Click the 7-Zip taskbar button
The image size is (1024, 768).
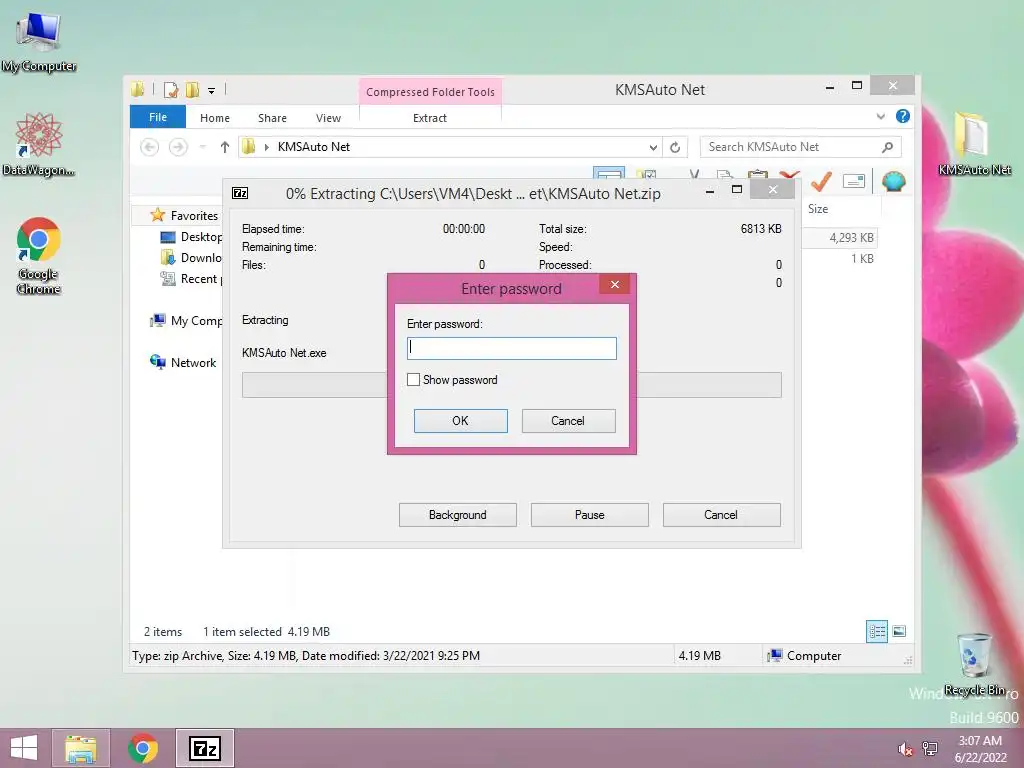point(204,748)
